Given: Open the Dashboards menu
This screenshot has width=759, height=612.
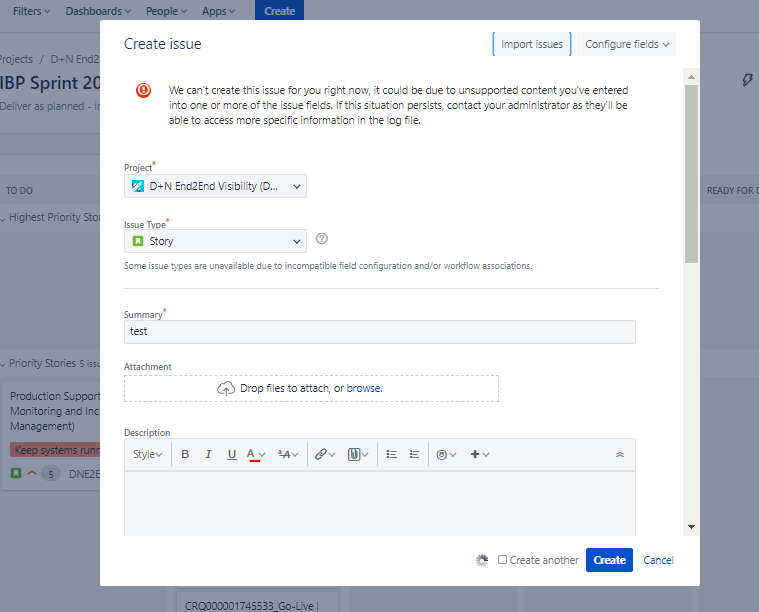Looking at the screenshot, I should pos(98,11).
